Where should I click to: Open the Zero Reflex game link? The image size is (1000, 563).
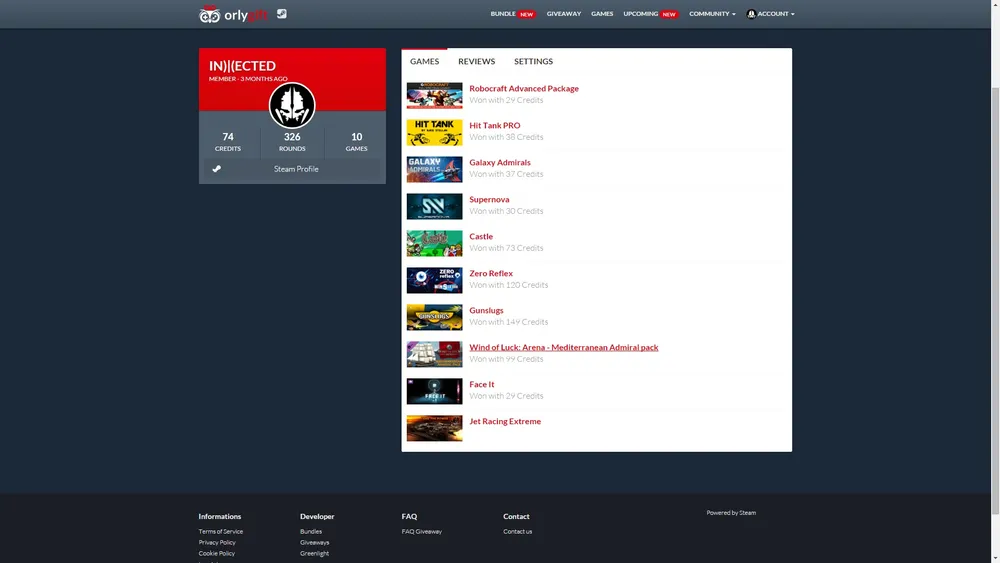pyautogui.click(x=491, y=273)
